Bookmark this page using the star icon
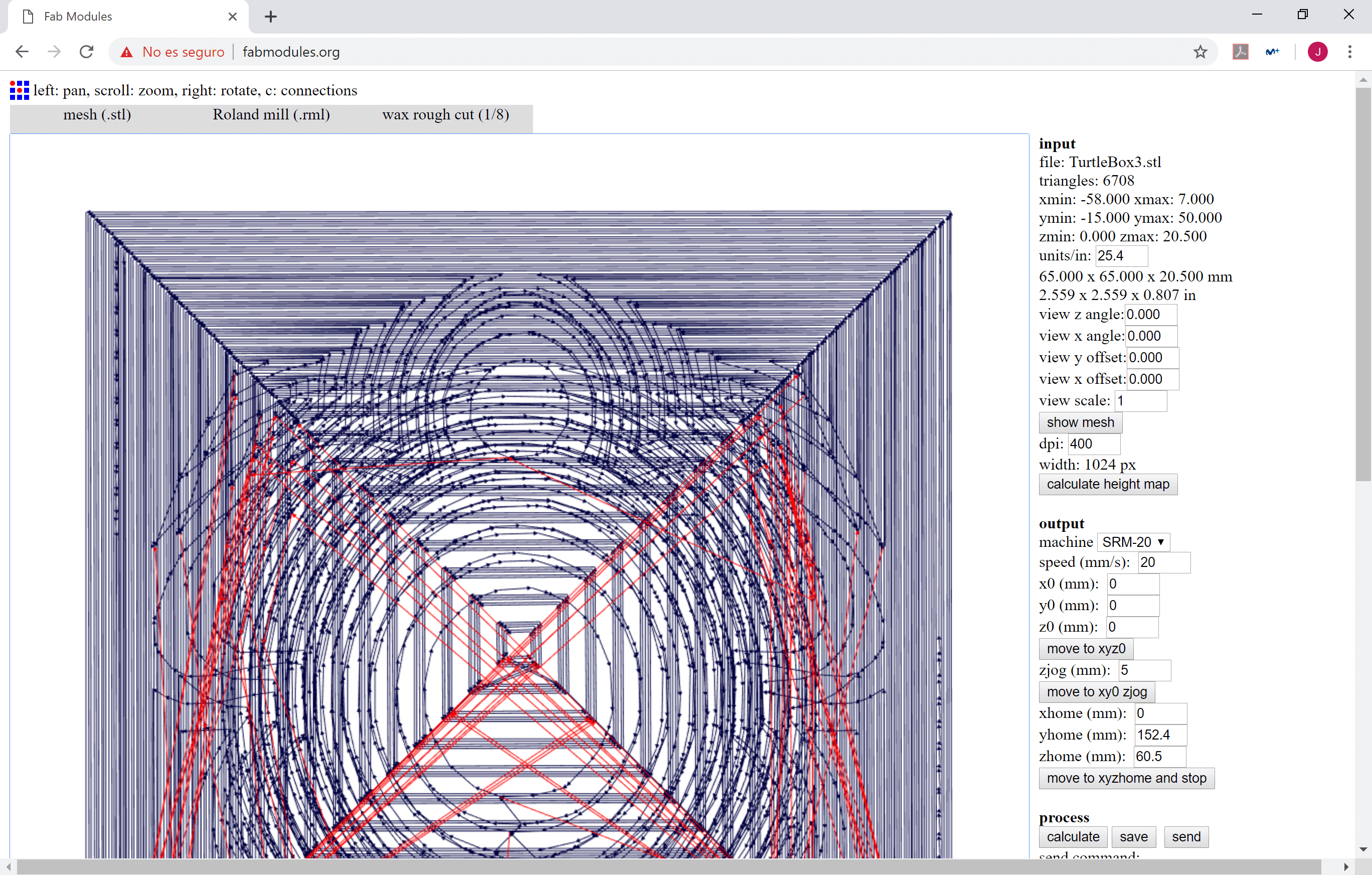This screenshot has width=1372, height=875. (x=1200, y=52)
